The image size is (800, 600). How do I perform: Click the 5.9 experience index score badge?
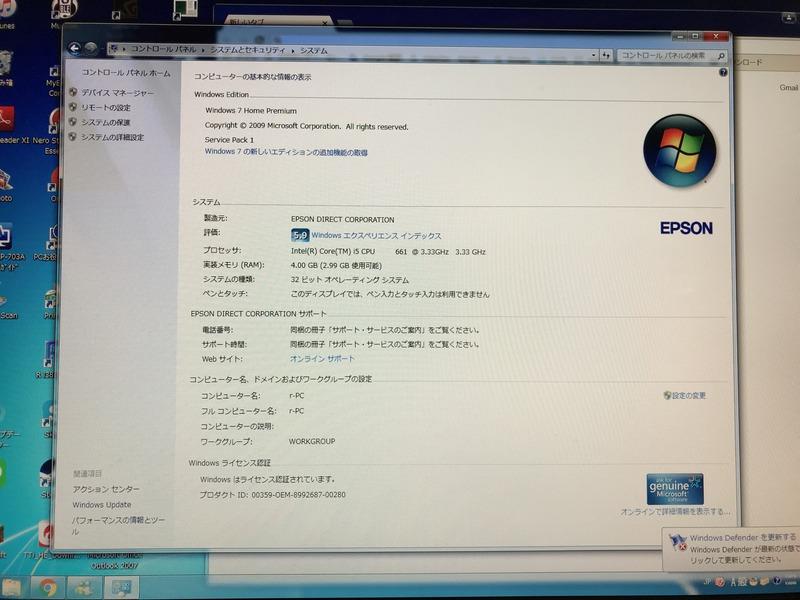[300, 235]
